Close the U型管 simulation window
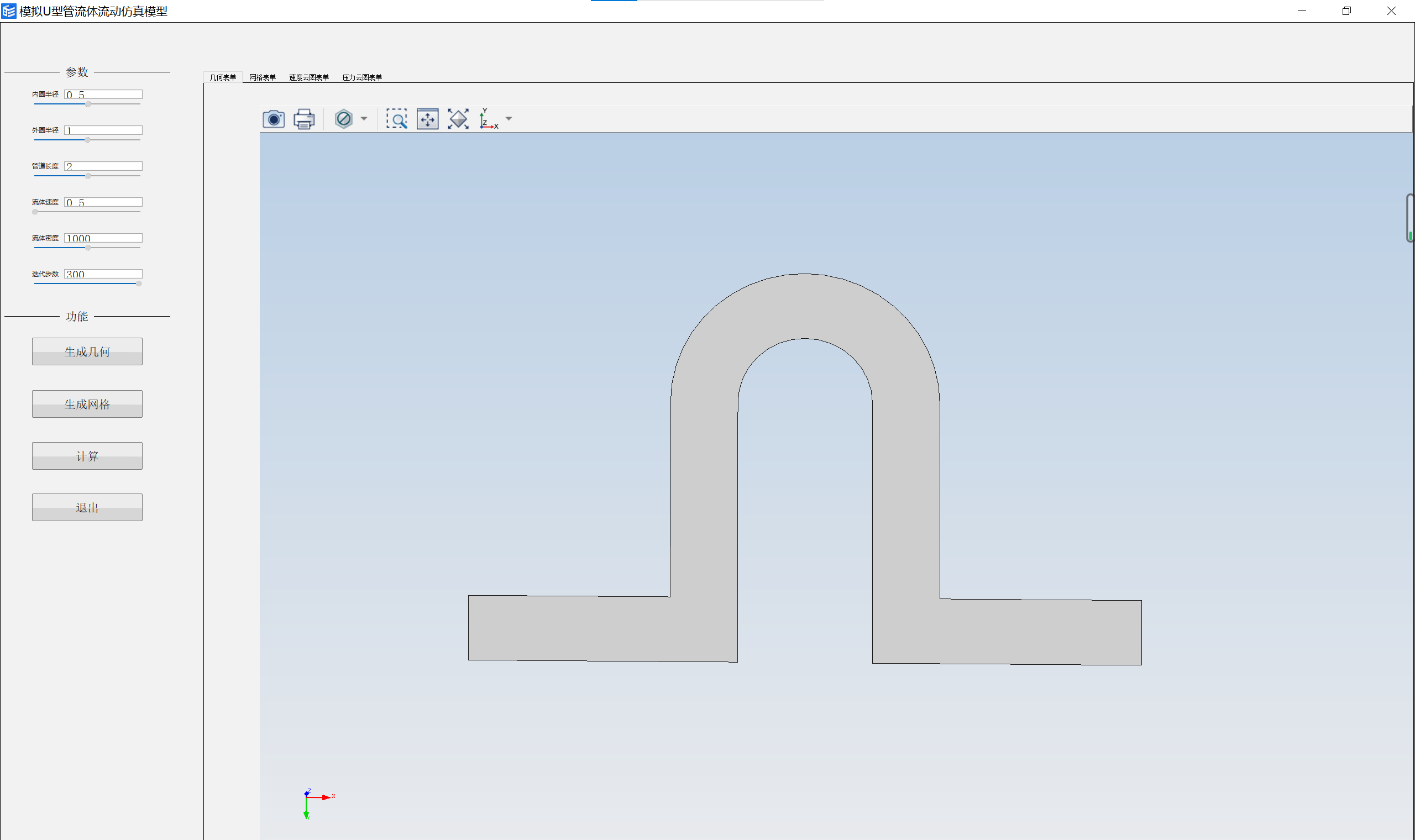 coord(1391,11)
